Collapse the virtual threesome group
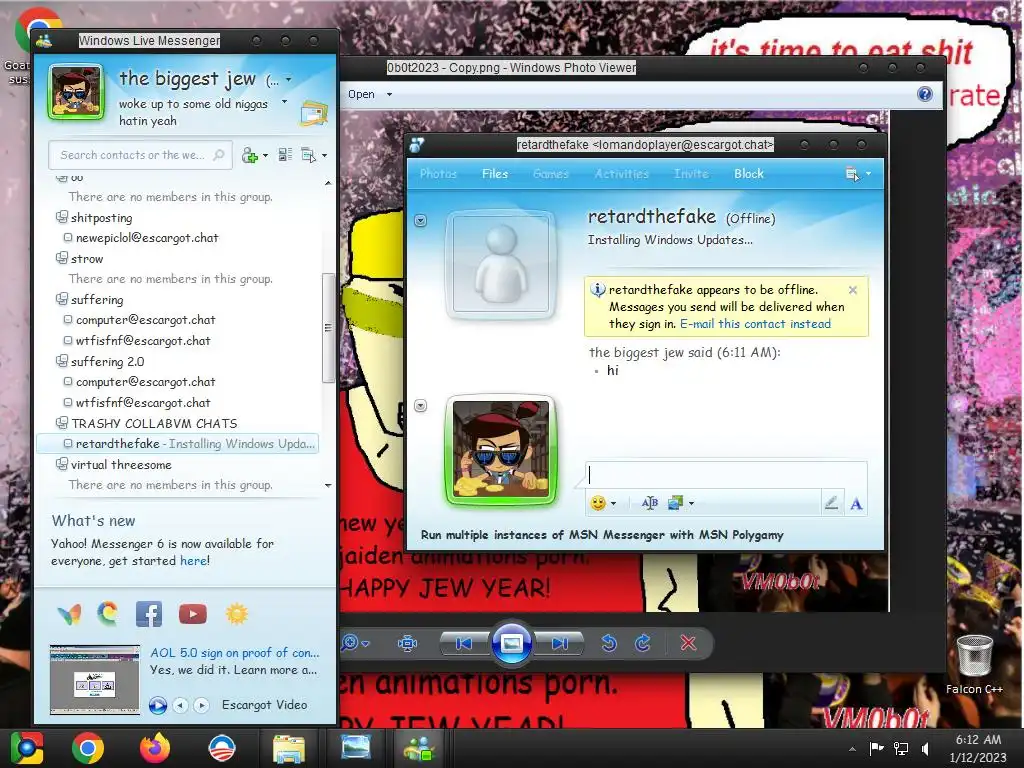 coord(61,464)
